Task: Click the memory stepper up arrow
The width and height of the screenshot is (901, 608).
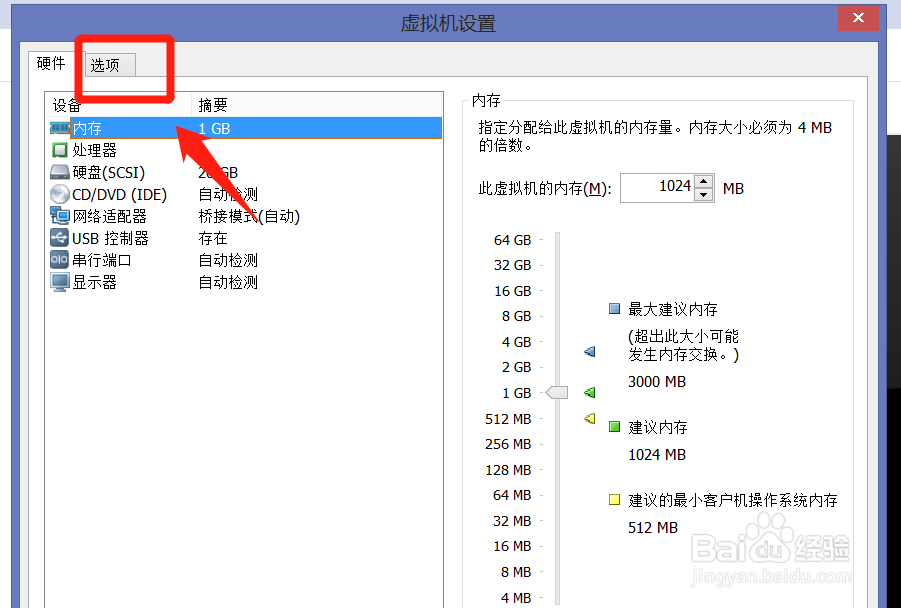Action: 703,182
